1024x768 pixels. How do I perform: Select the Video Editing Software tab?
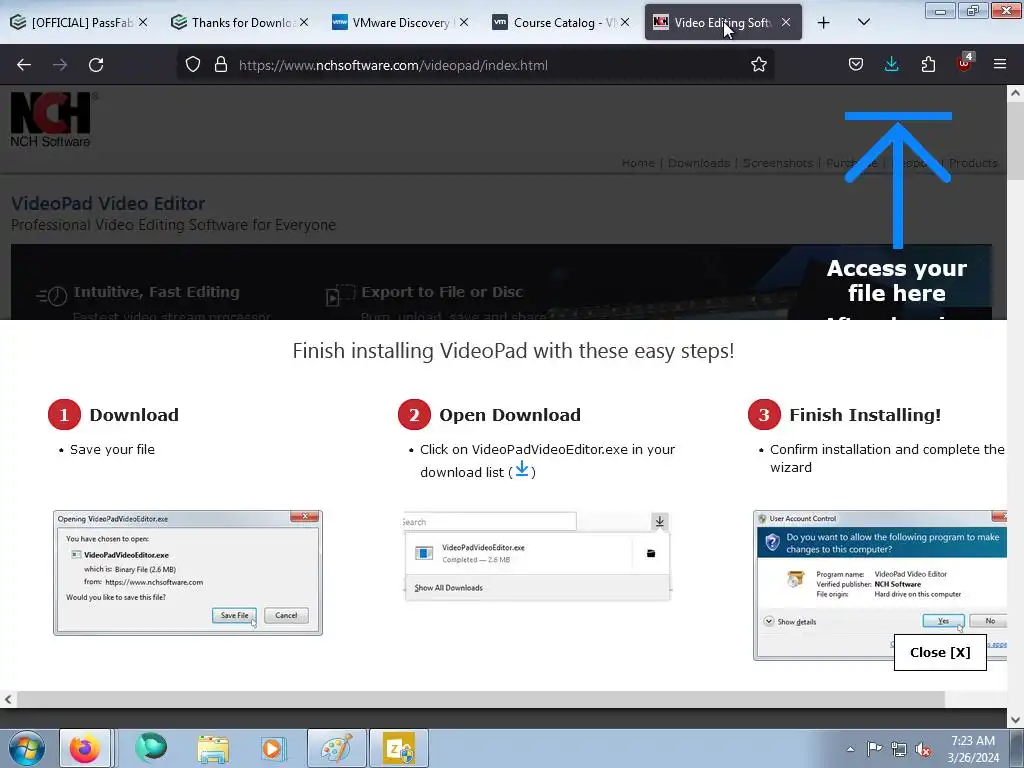click(x=722, y=22)
